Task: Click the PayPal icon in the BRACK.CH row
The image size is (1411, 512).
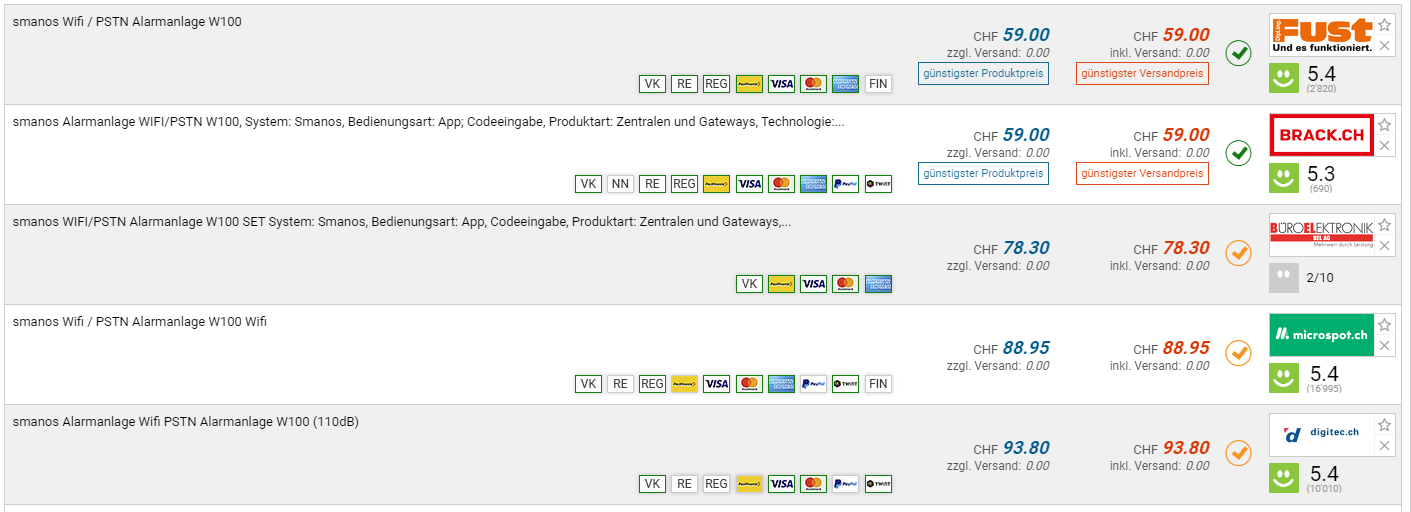Action: (x=845, y=184)
